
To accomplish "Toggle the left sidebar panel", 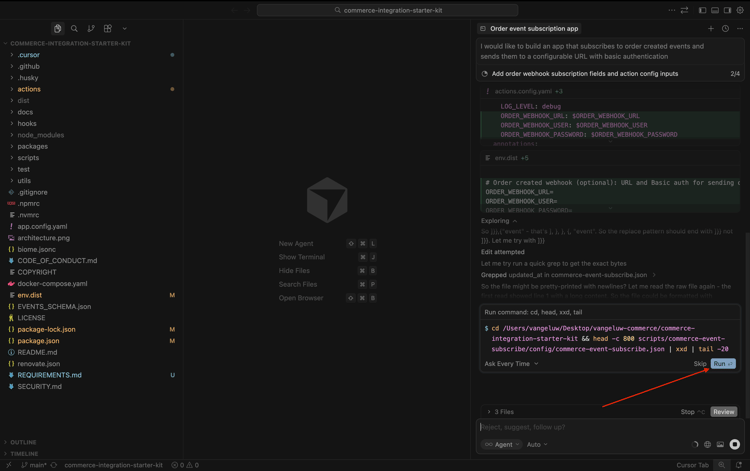I will pos(702,10).
